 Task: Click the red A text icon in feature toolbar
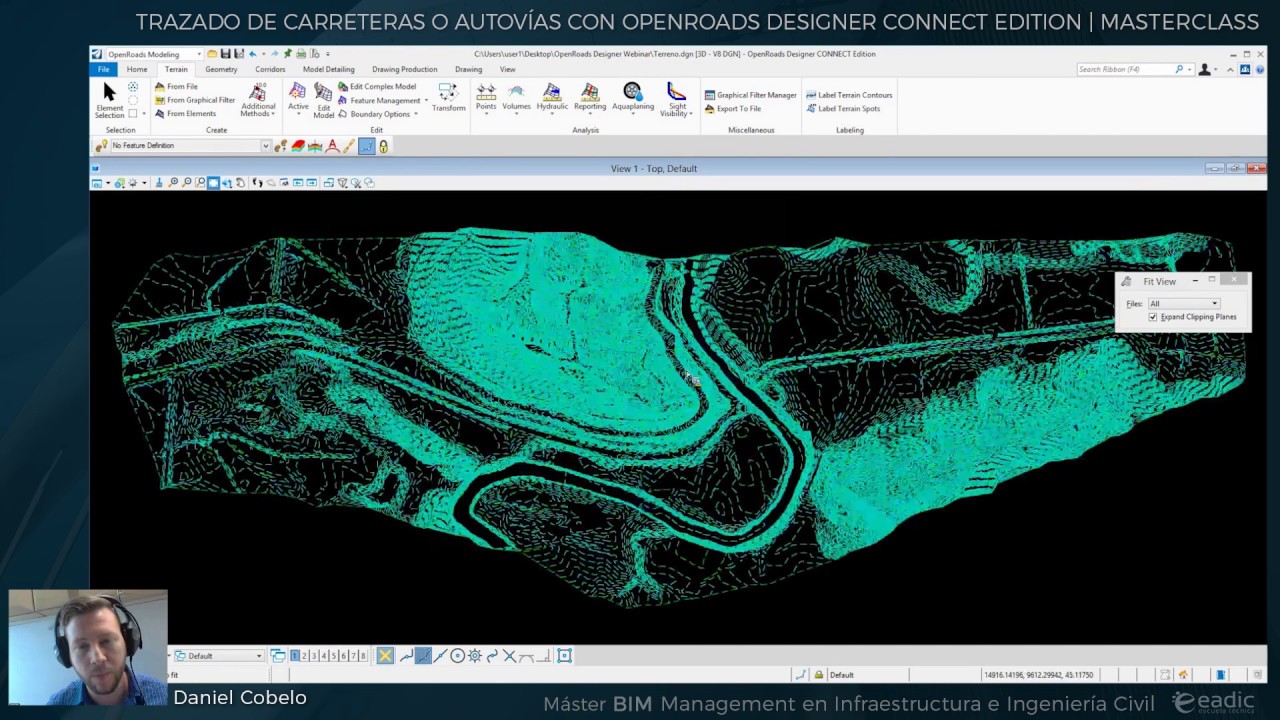tap(332, 146)
